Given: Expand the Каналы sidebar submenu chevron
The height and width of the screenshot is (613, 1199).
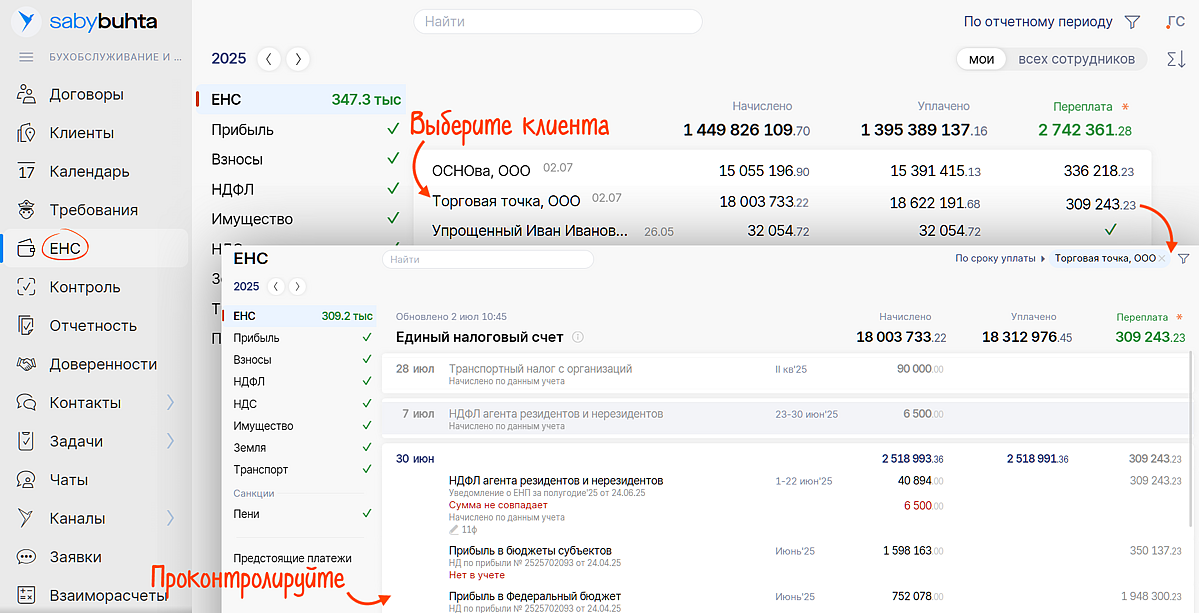Looking at the screenshot, I should pyautogui.click(x=170, y=518).
